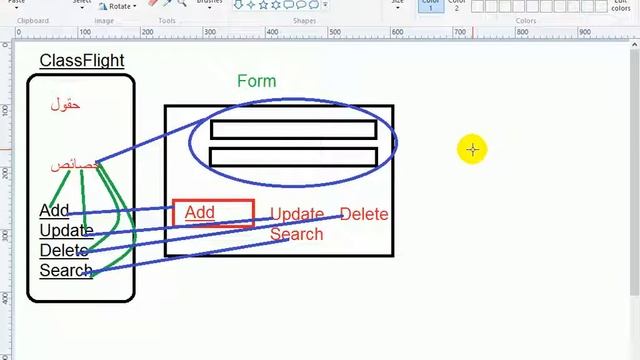Pick the last empty custom color slot
This screenshot has width=640, height=360.
coord(601,6)
